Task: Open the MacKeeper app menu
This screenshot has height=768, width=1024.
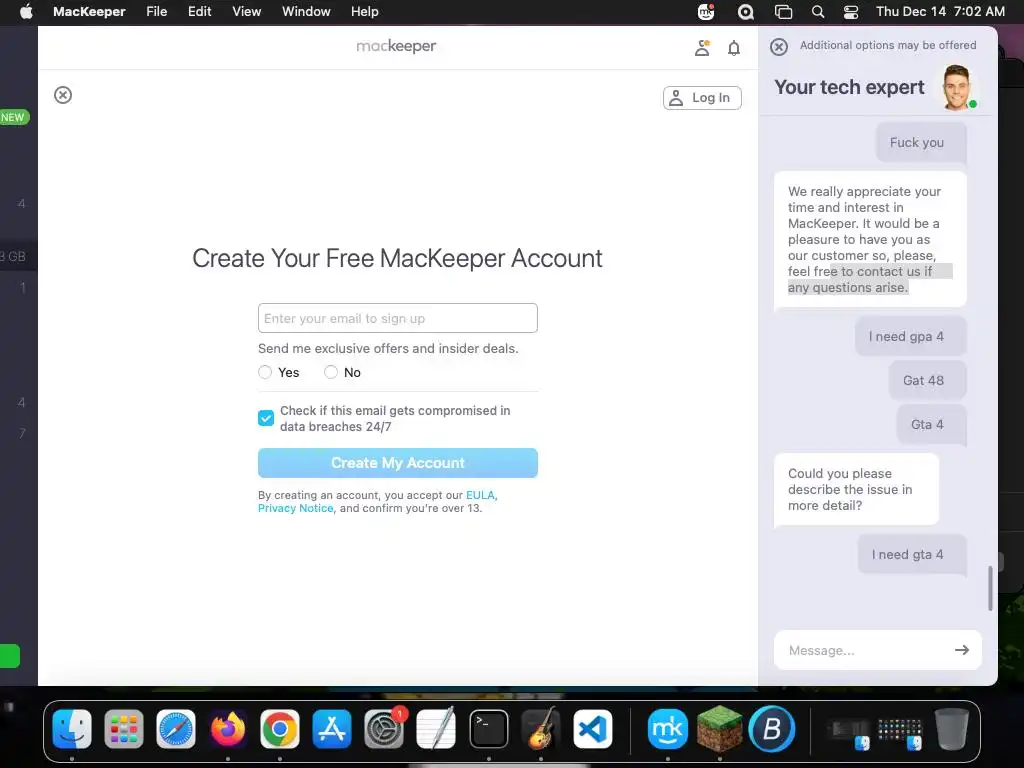Action: [x=89, y=12]
